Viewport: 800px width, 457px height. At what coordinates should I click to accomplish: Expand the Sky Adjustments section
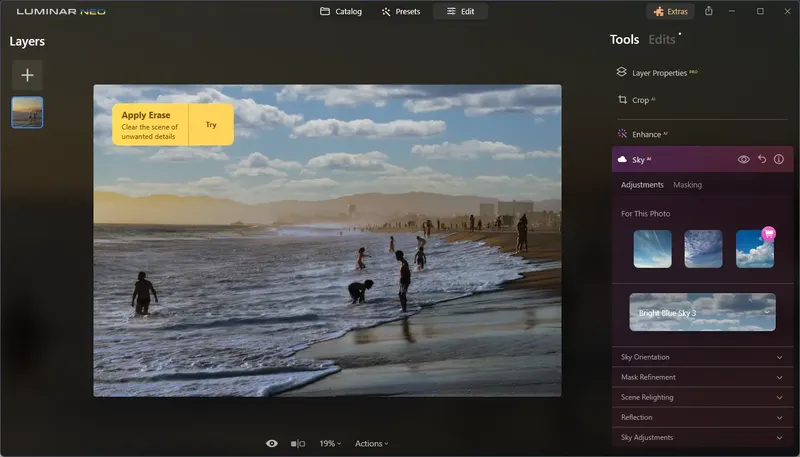coord(703,438)
